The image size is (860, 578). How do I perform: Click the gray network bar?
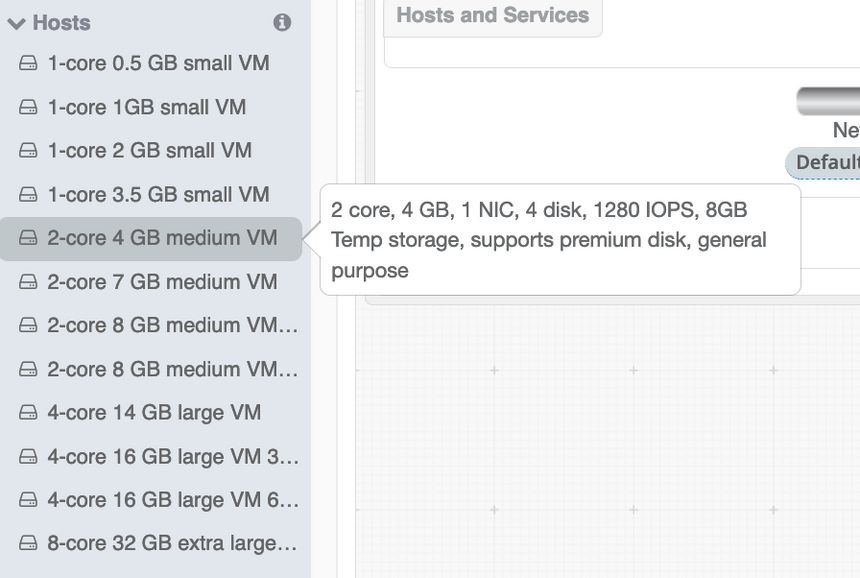(829, 101)
